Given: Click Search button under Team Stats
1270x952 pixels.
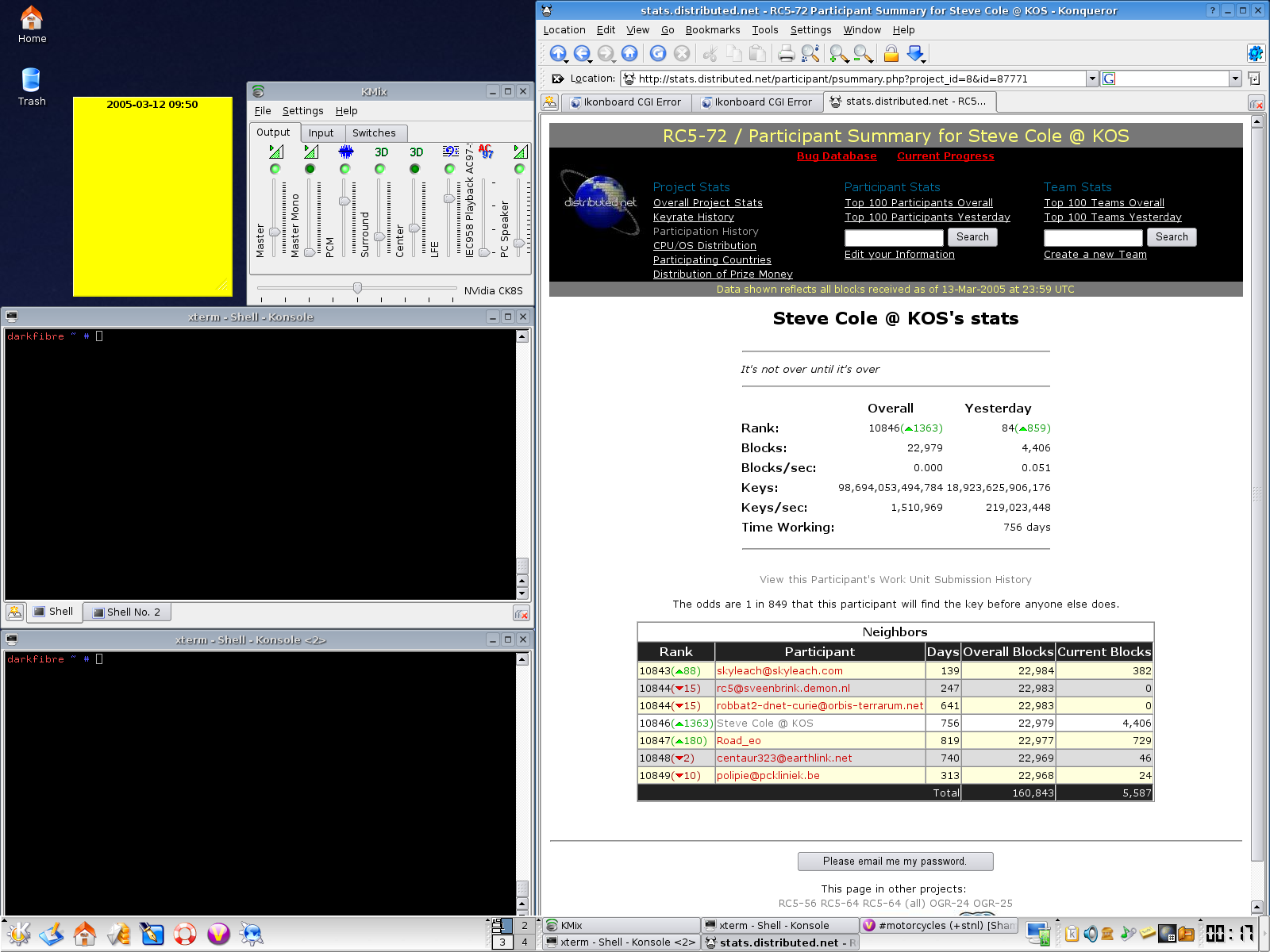Looking at the screenshot, I should pyautogui.click(x=1172, y=237).
